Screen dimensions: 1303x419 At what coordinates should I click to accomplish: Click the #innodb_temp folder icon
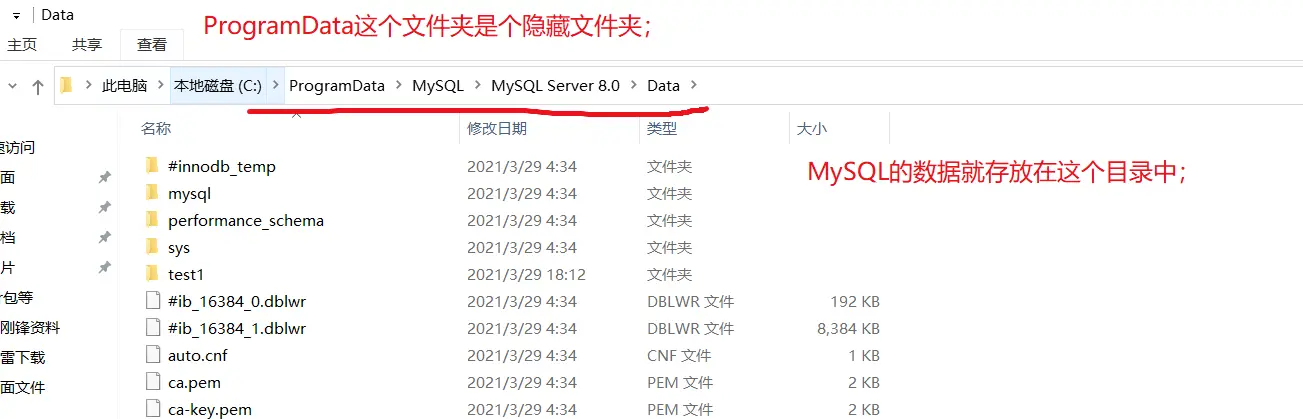coord(152,166)
